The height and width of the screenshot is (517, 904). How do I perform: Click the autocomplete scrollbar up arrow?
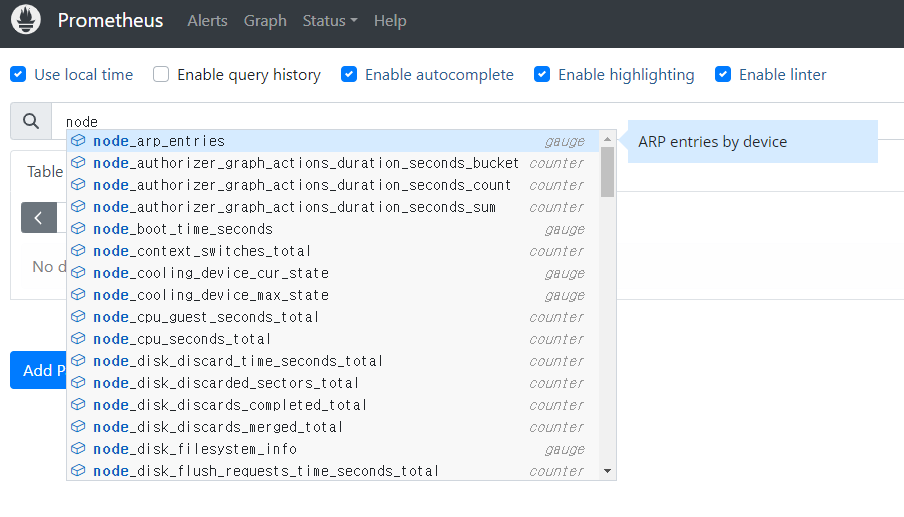607,139
